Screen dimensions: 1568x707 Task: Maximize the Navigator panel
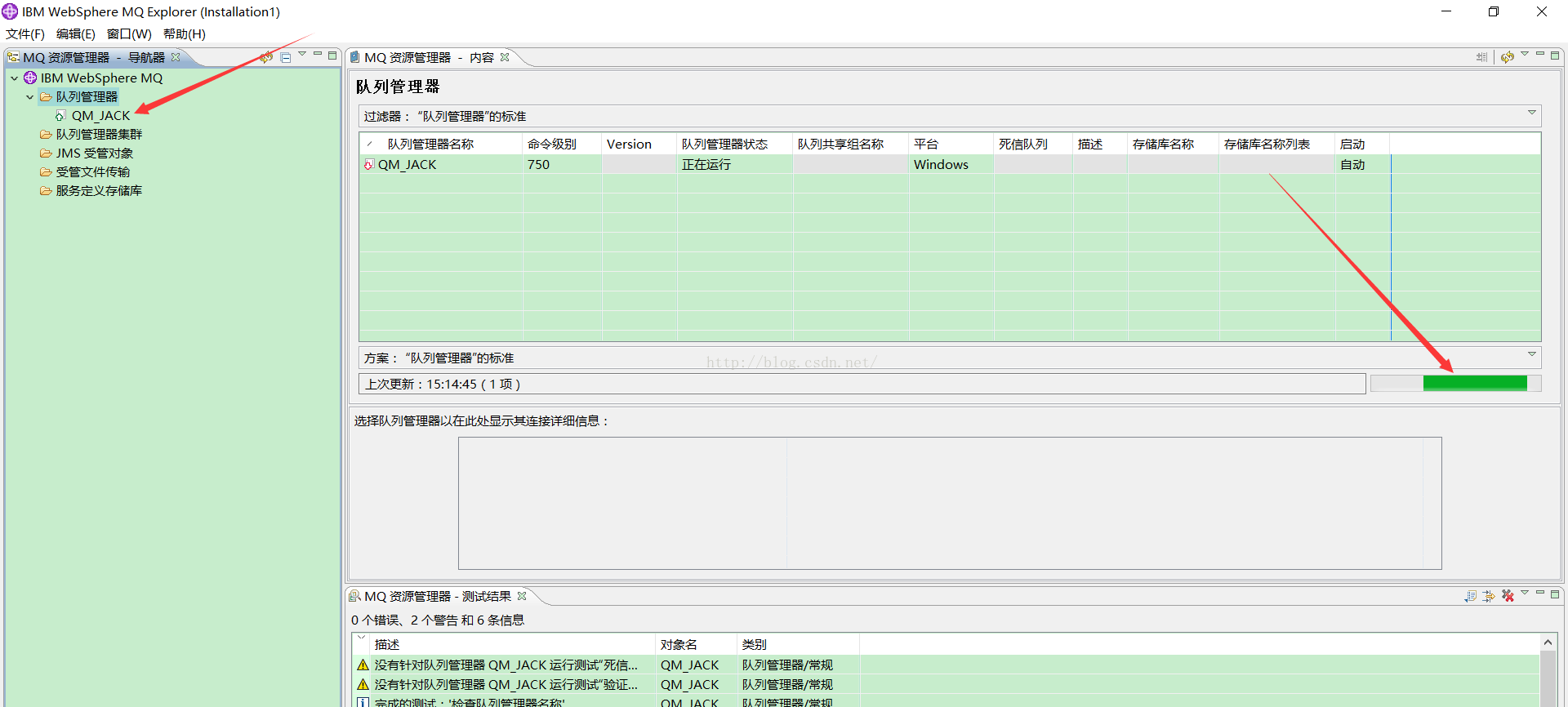click(332, 56)
